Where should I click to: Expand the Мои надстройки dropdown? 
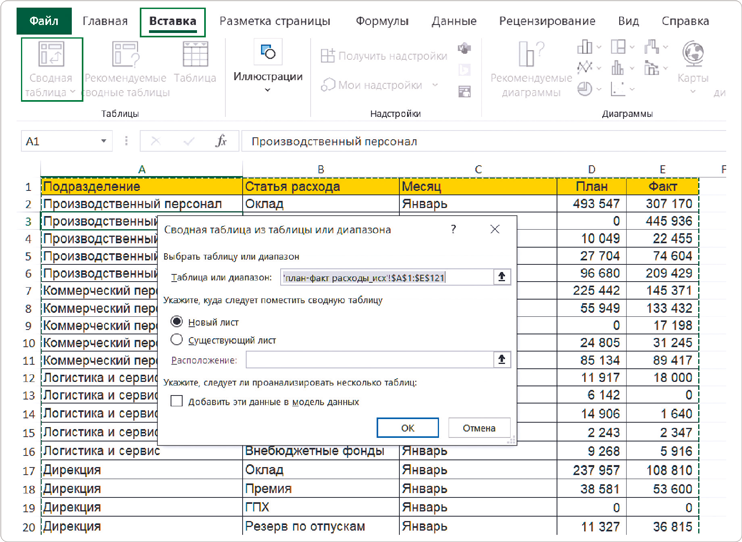[434, 86]
